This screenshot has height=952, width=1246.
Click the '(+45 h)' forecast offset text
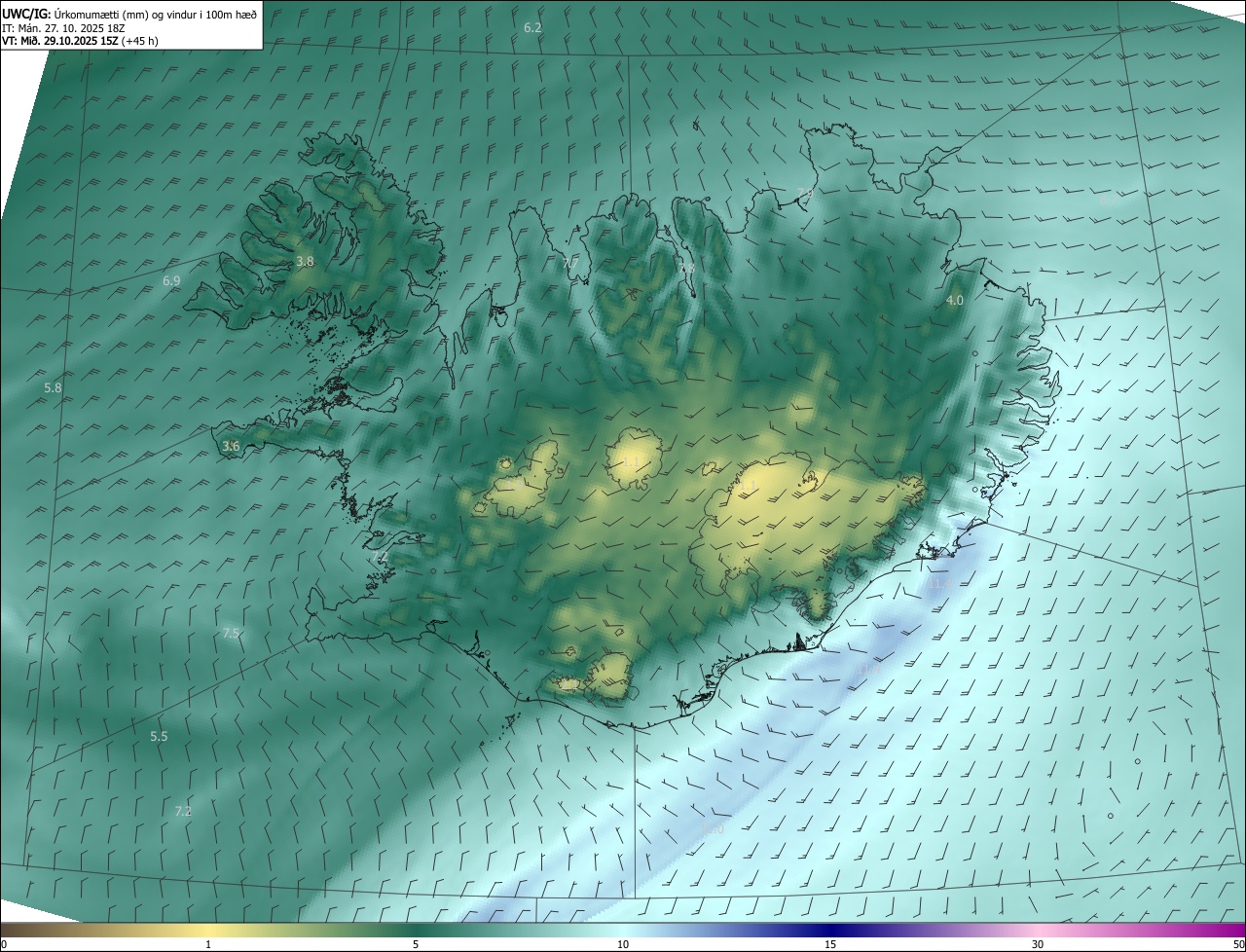tap(139, 41)
